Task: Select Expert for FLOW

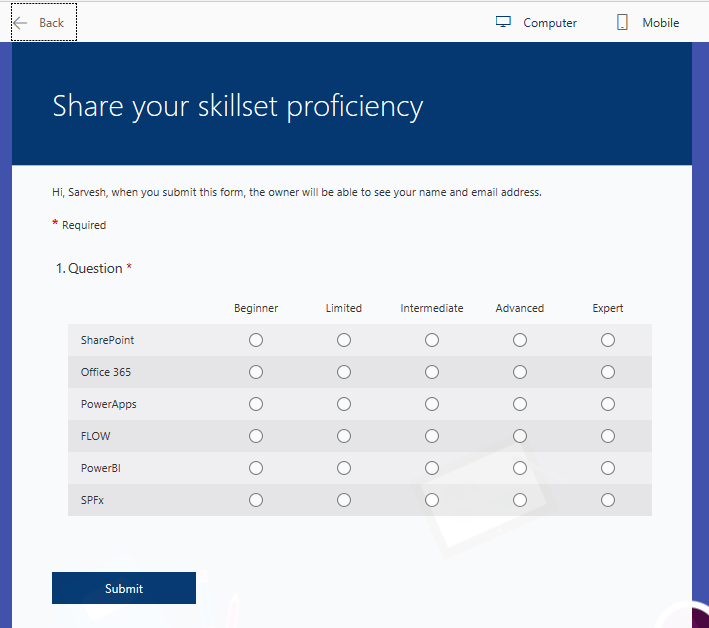Action: point(608,436)
